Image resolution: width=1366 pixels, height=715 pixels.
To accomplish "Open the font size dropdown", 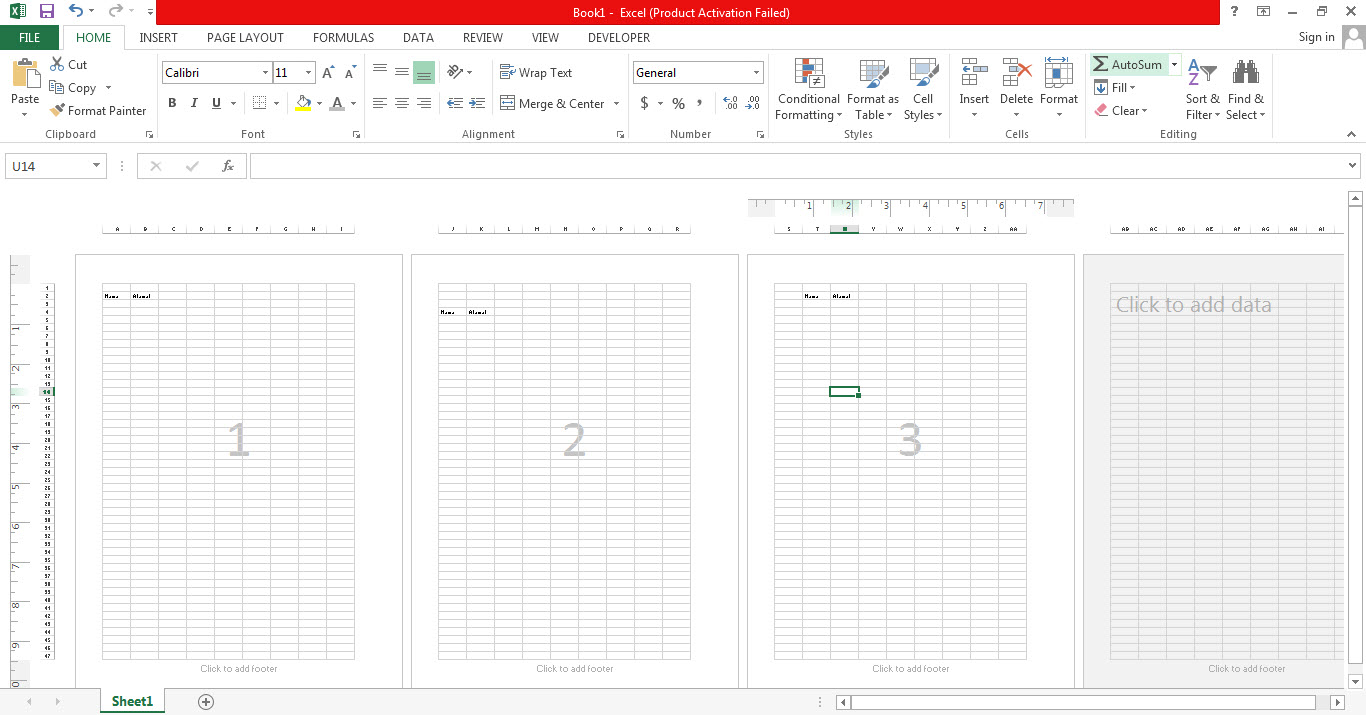I will pyautogui.click(x=309, y=73).
